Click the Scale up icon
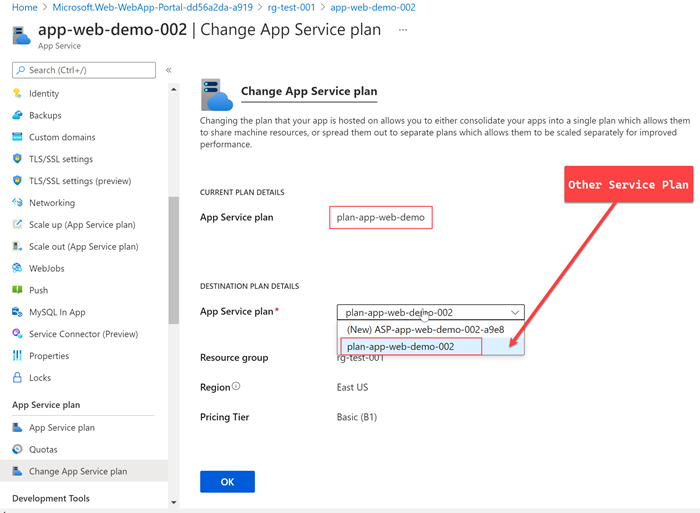Viewport: 700px width, 513px height. tap(17, 224)
